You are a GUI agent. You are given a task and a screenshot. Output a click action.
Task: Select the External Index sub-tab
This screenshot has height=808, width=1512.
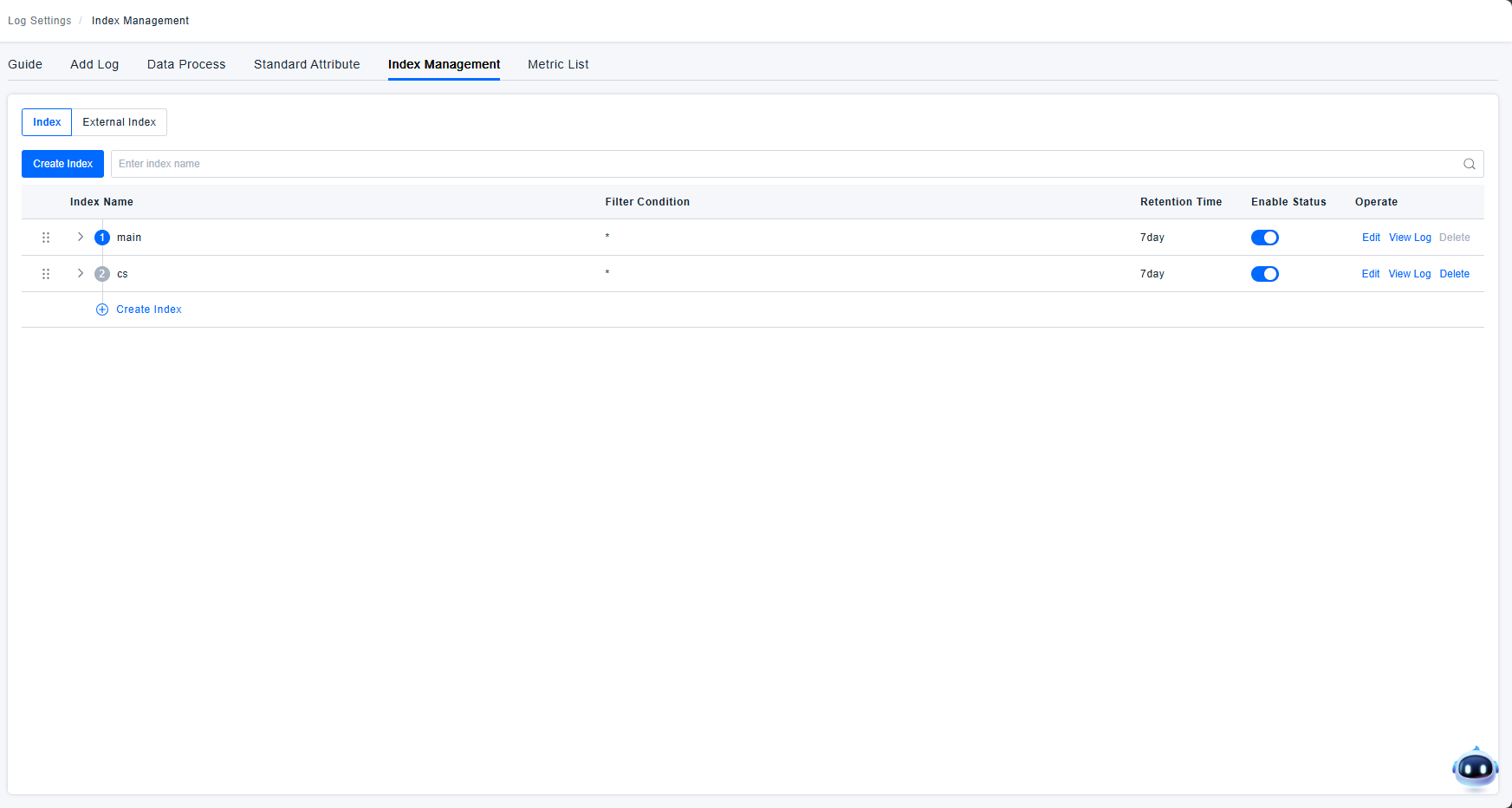tap(120, 122)
